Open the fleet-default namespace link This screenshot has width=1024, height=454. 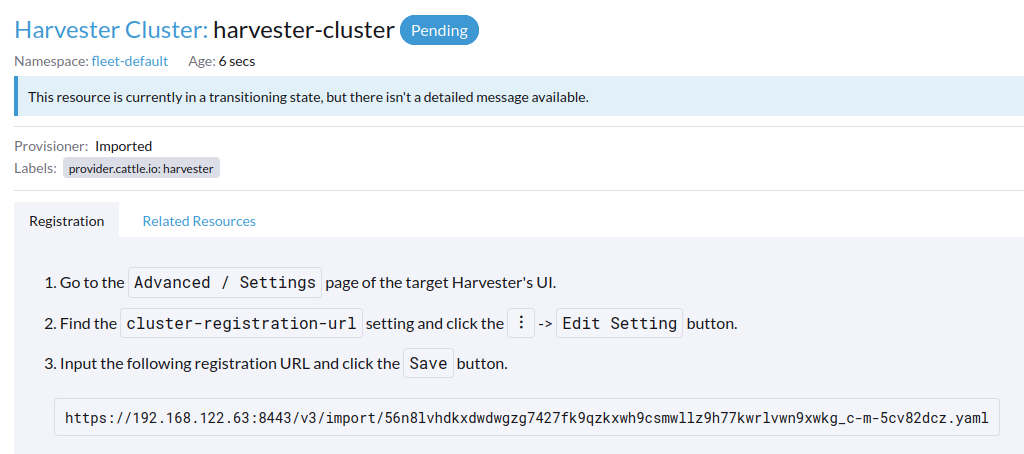click(x=130, y=61)
